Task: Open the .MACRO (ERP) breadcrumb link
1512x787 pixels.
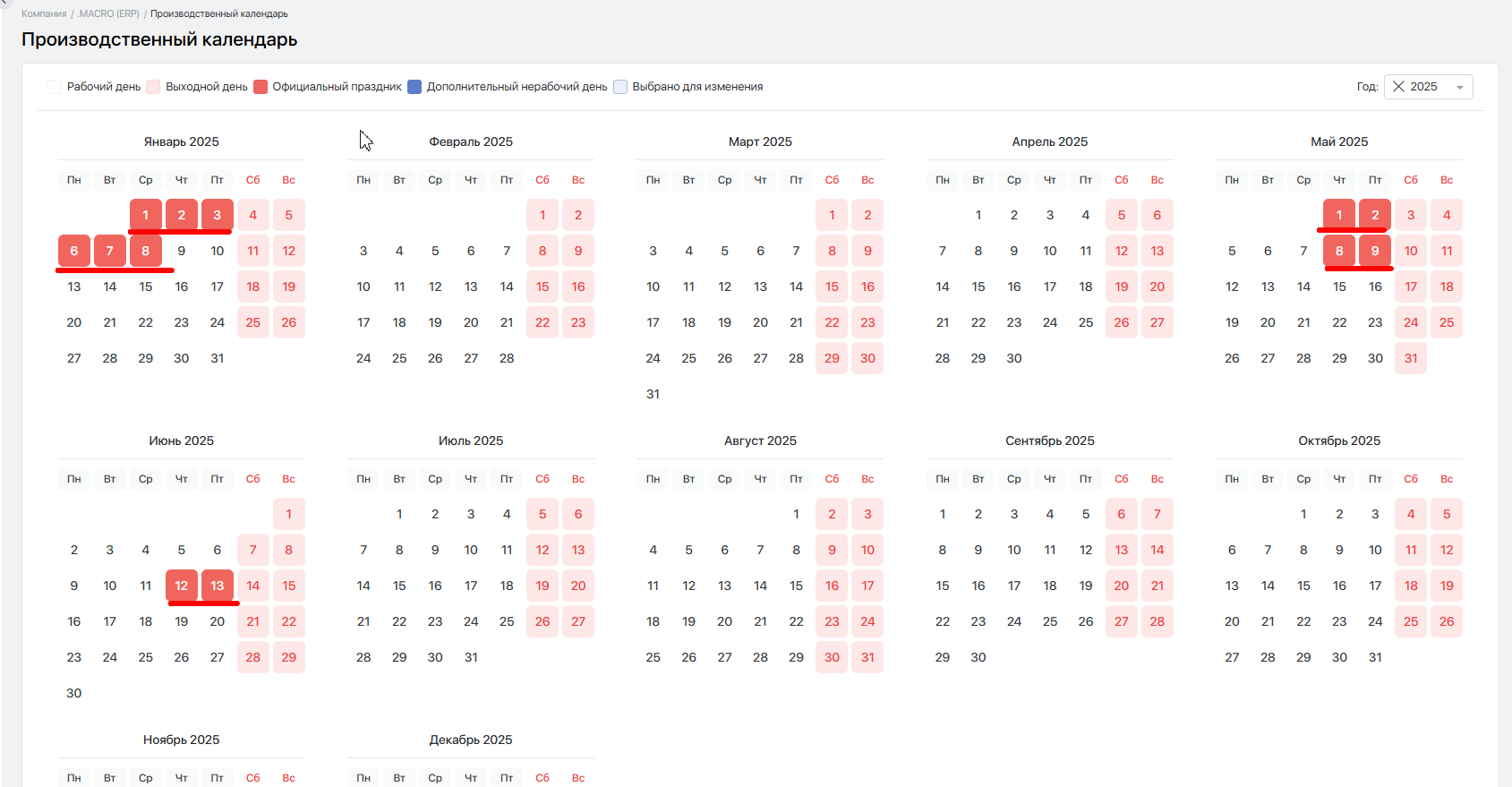Action: (x=107, y=13)
